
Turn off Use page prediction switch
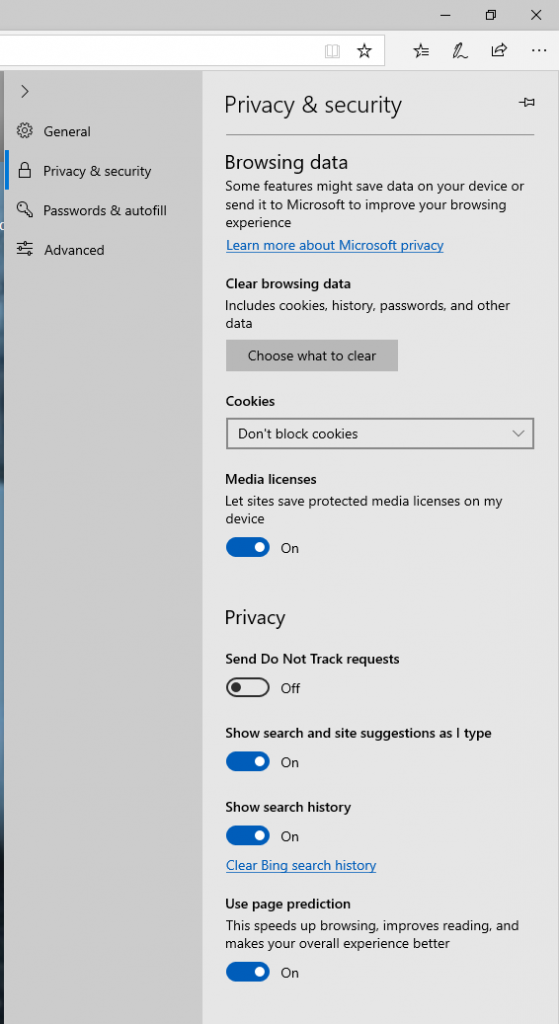pos(248,972)
